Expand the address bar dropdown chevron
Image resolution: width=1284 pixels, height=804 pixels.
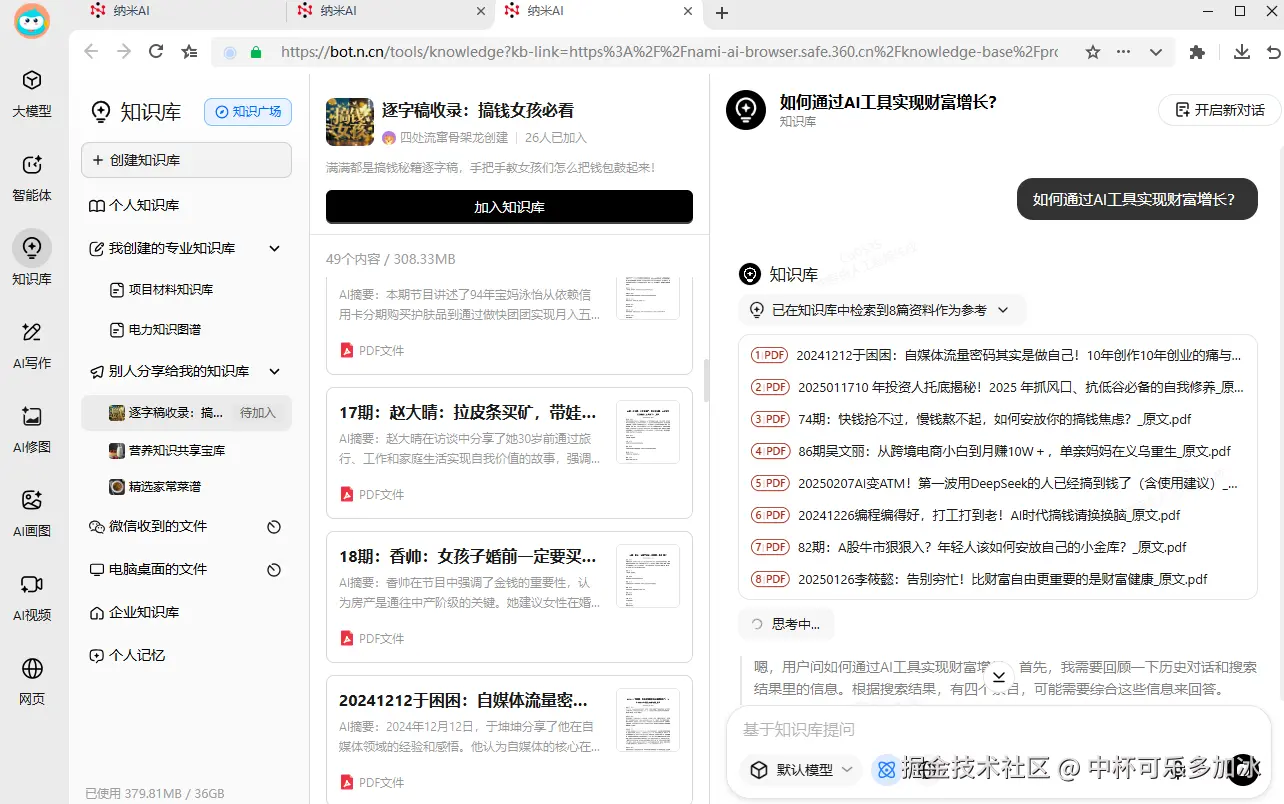(1156, 52)
